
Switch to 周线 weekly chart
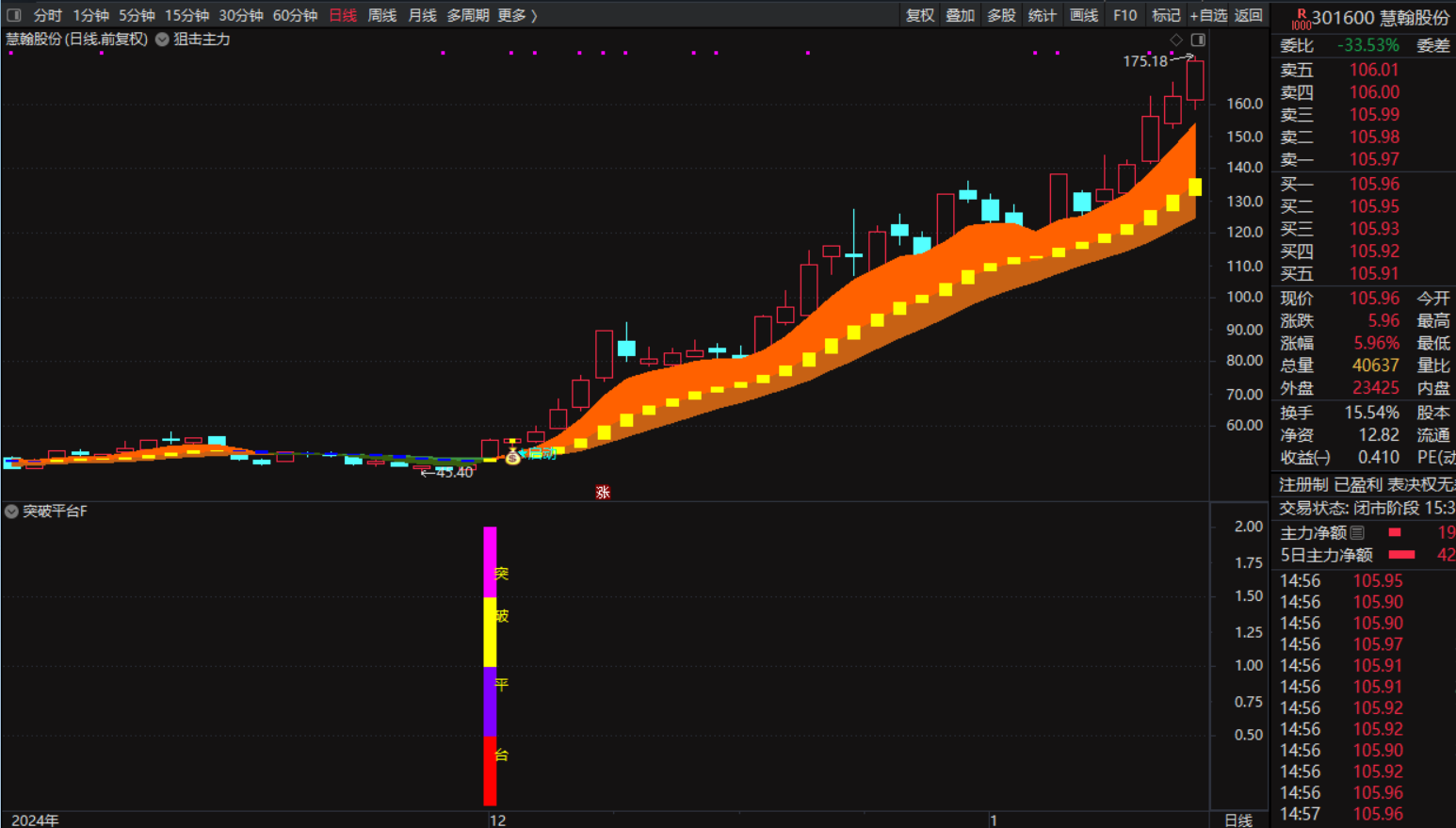coord(381,15)
